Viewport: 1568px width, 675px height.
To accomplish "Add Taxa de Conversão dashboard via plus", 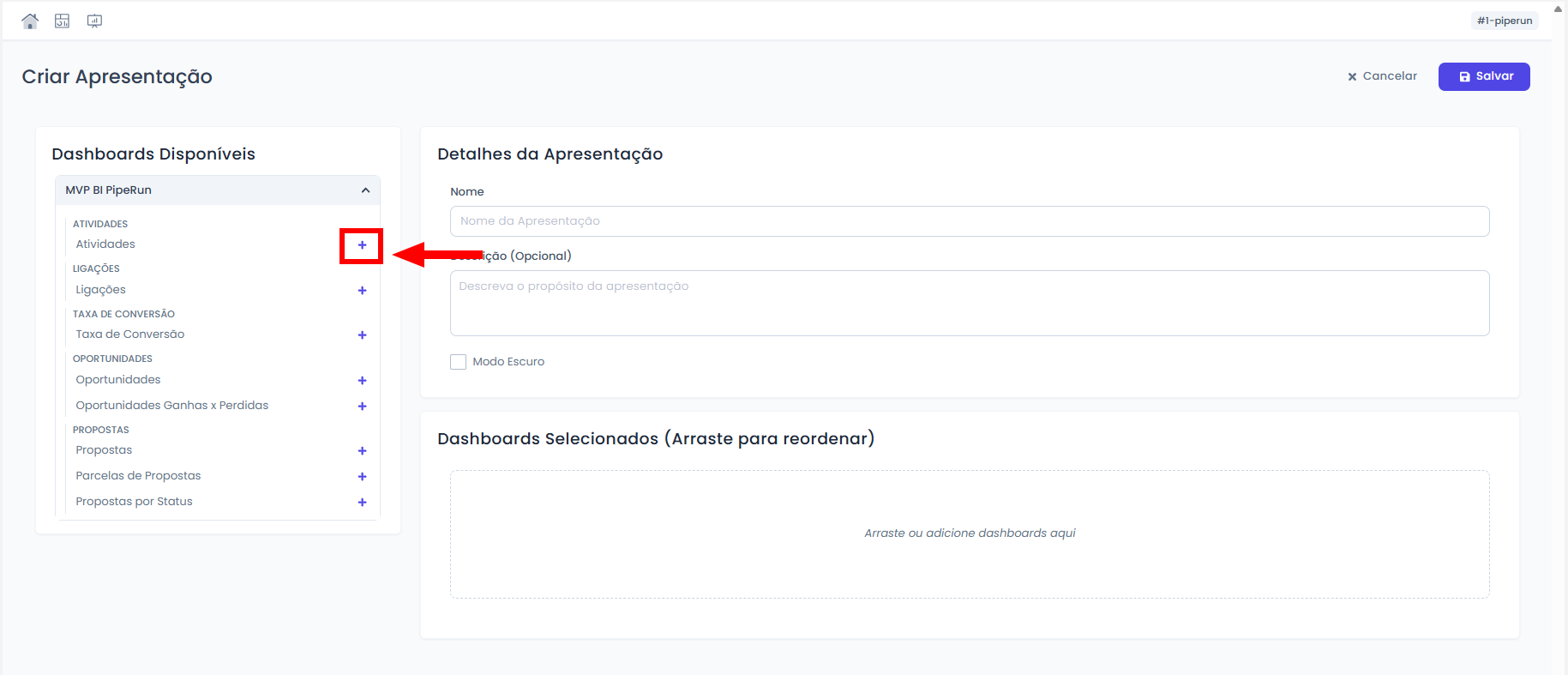I will (362, 335).
